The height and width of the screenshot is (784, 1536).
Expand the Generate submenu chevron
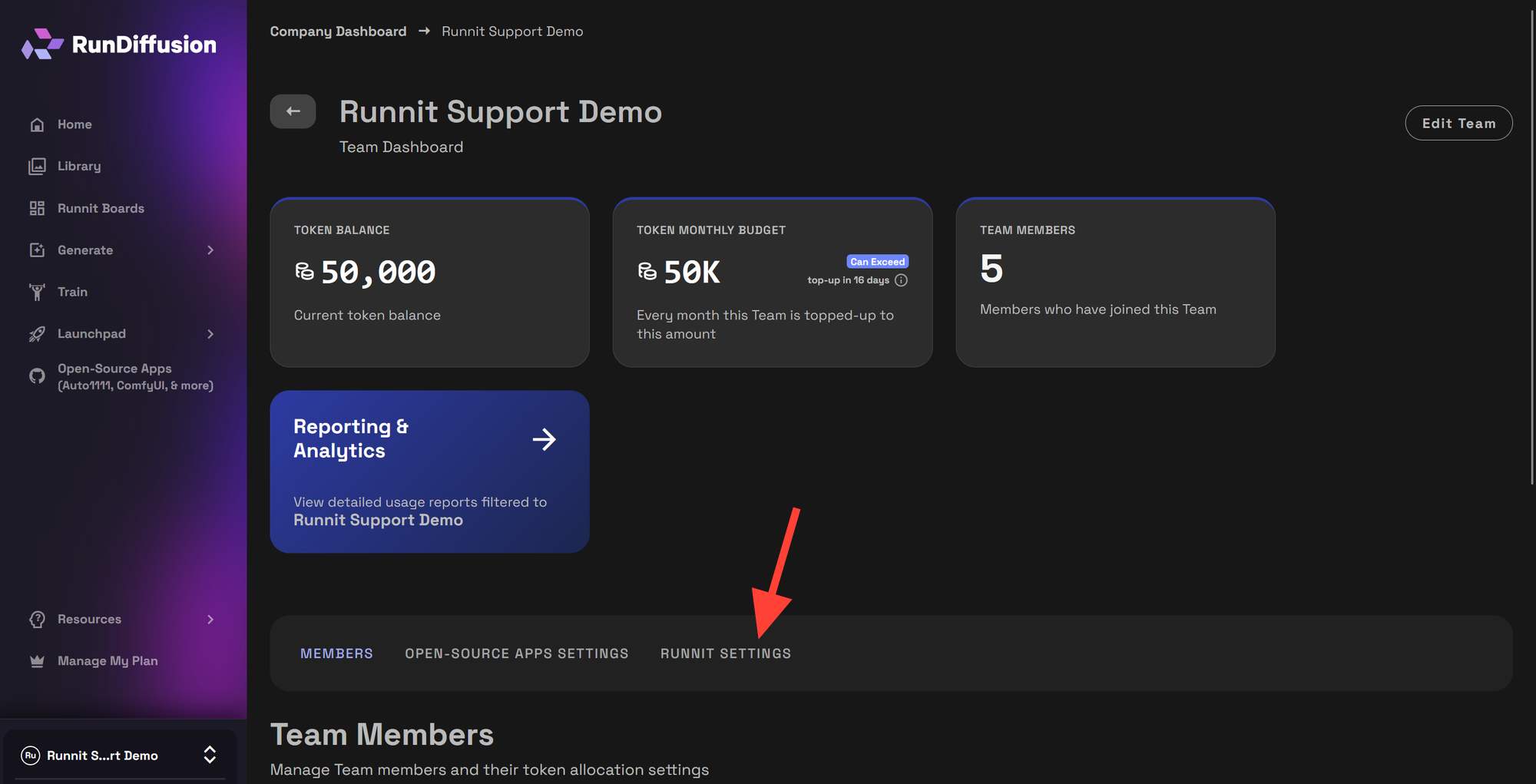[x=210, y=250]
